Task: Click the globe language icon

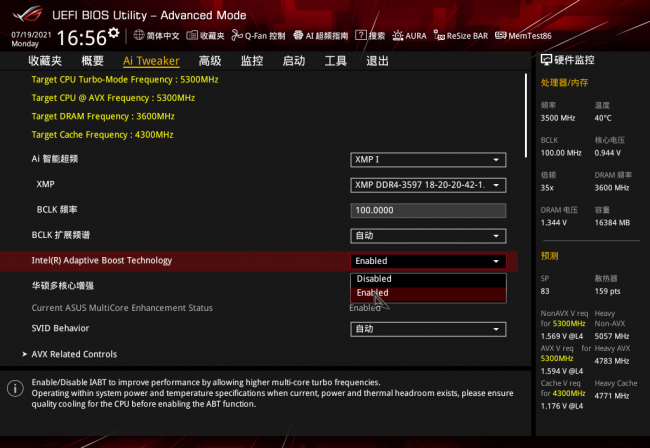Action: coord(139,35)
